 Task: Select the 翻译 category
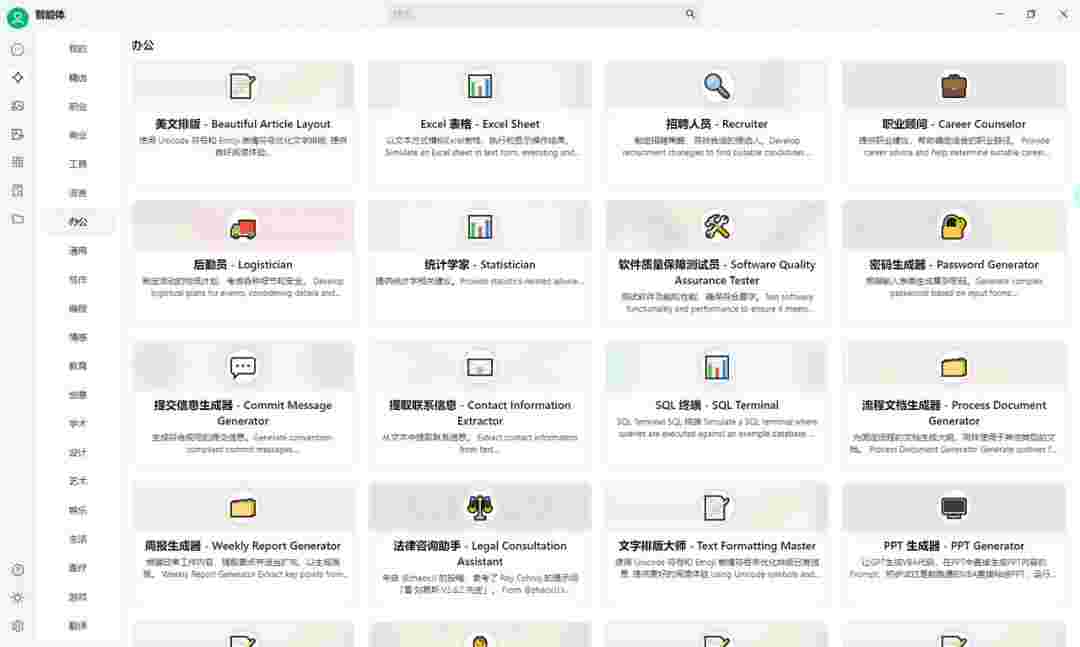coord(78,626)
